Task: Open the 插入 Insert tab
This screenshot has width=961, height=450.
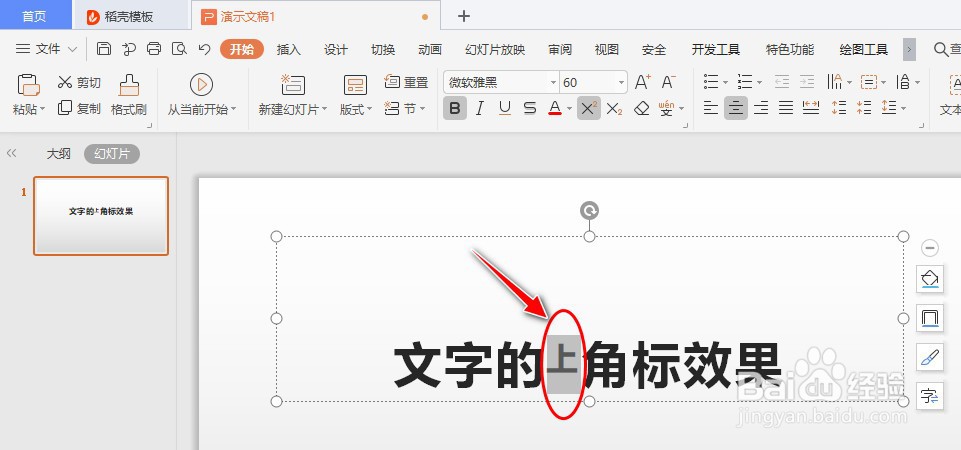Action: point(289,50)
